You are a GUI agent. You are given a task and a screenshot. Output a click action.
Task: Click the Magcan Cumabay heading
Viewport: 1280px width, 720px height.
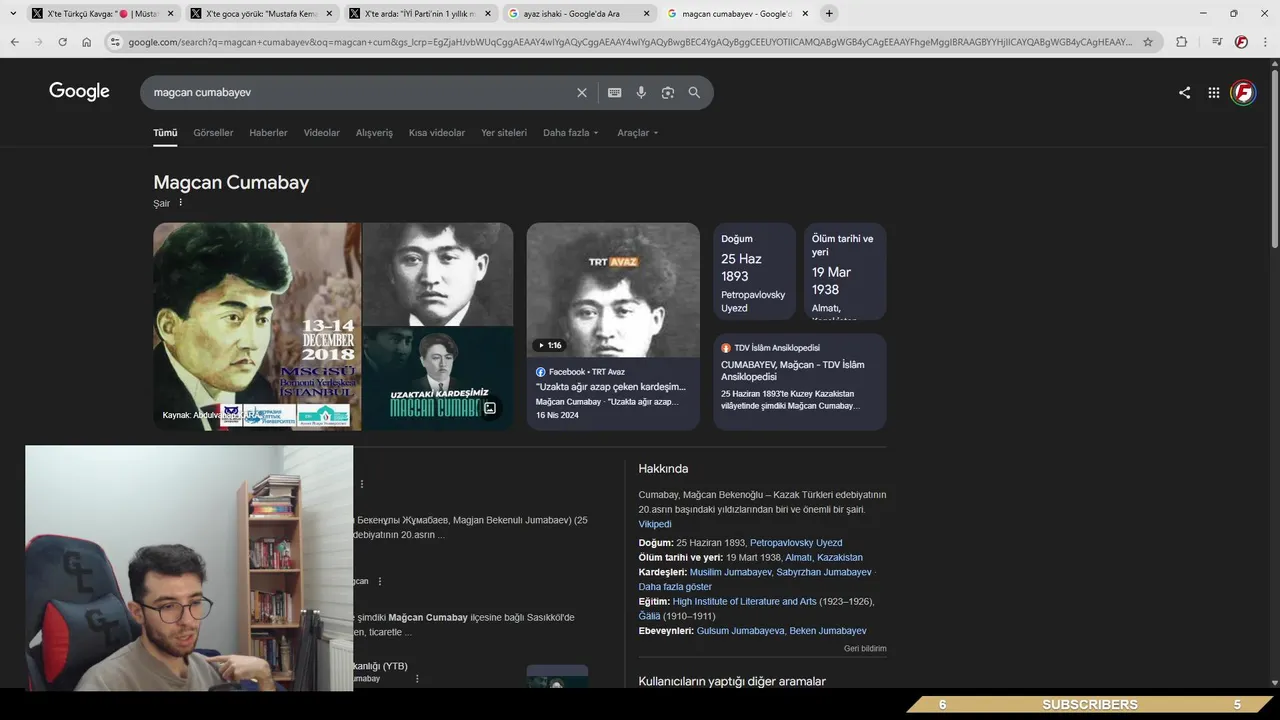231,182
